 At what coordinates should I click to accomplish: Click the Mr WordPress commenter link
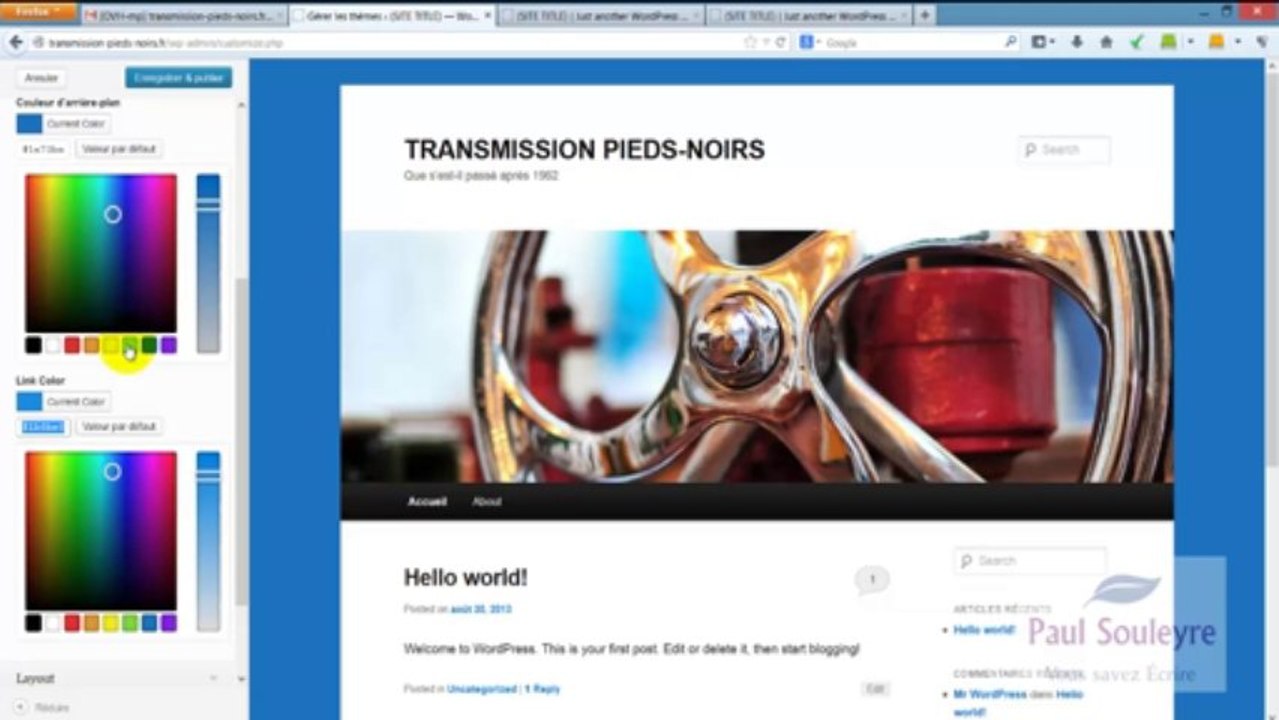click(x=990, y=694)
